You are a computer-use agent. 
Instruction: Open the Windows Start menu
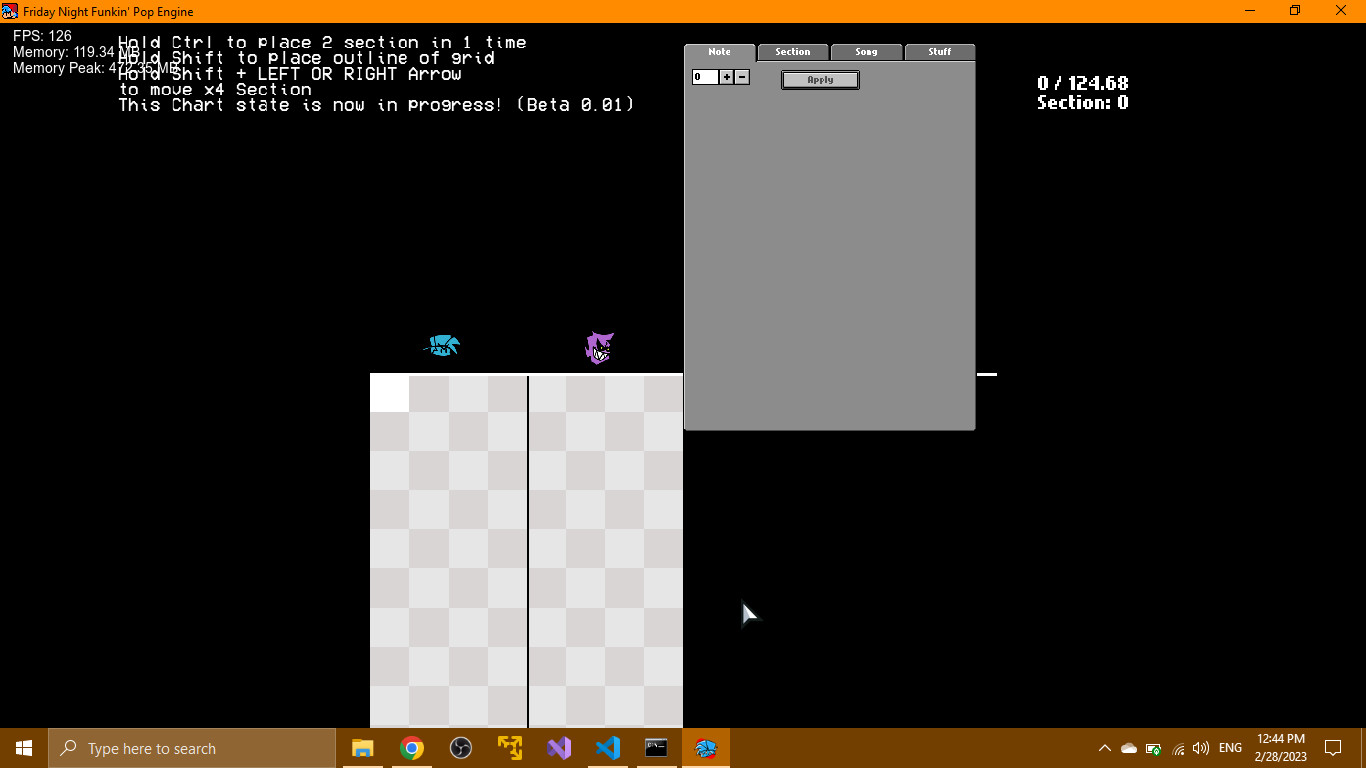(24, 748)
